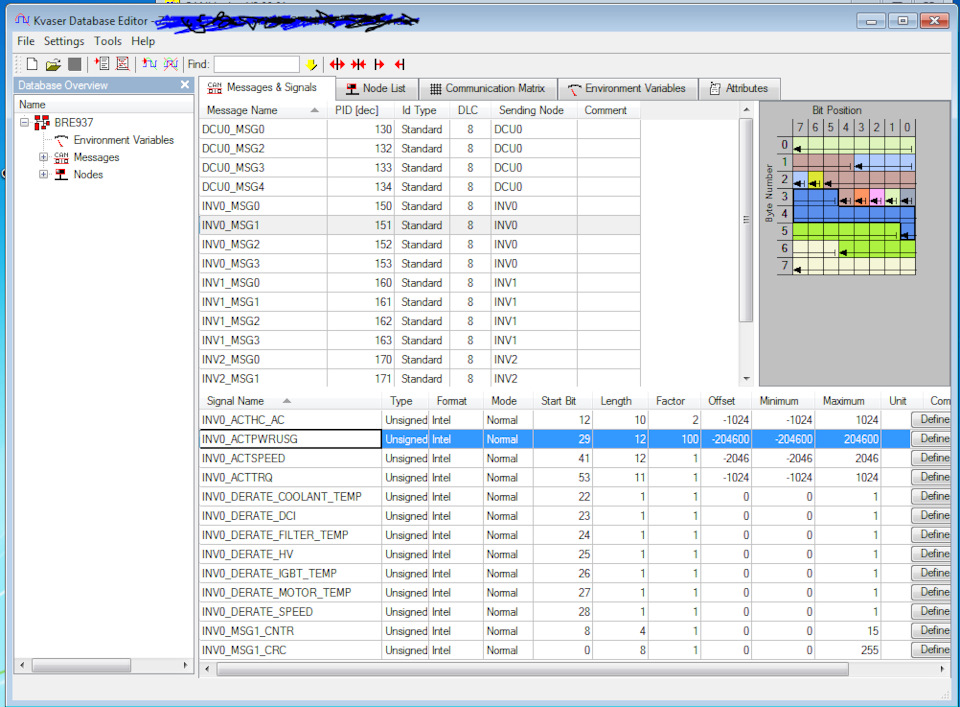Click the bright green byte 5 block
Image resolution: width=960 pixels, height=707 pixels.
(x=845, y=231)
